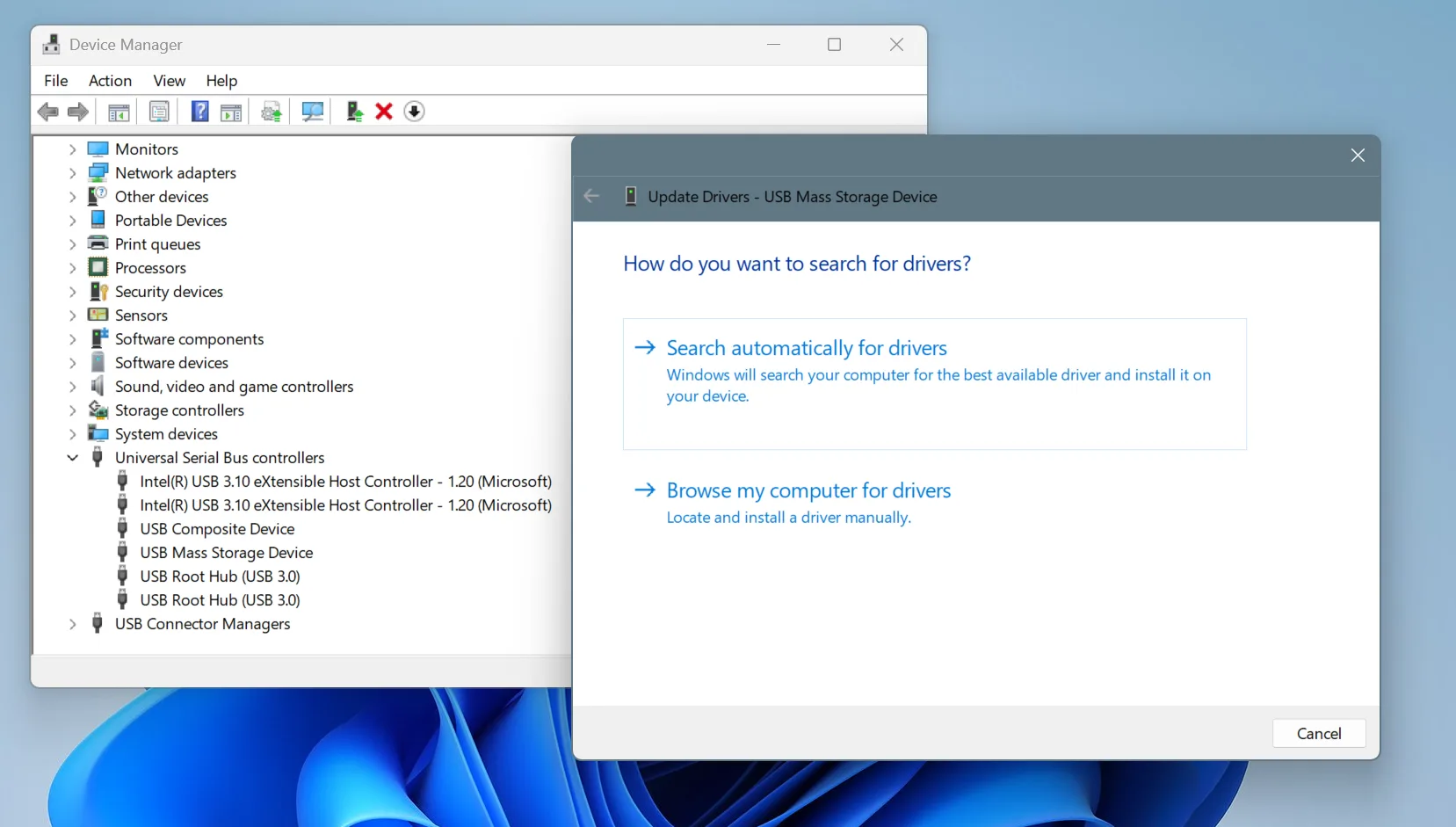Click the Update device driver toolbar icon
Screen dimensions: 1456x827
pos(272,112)
